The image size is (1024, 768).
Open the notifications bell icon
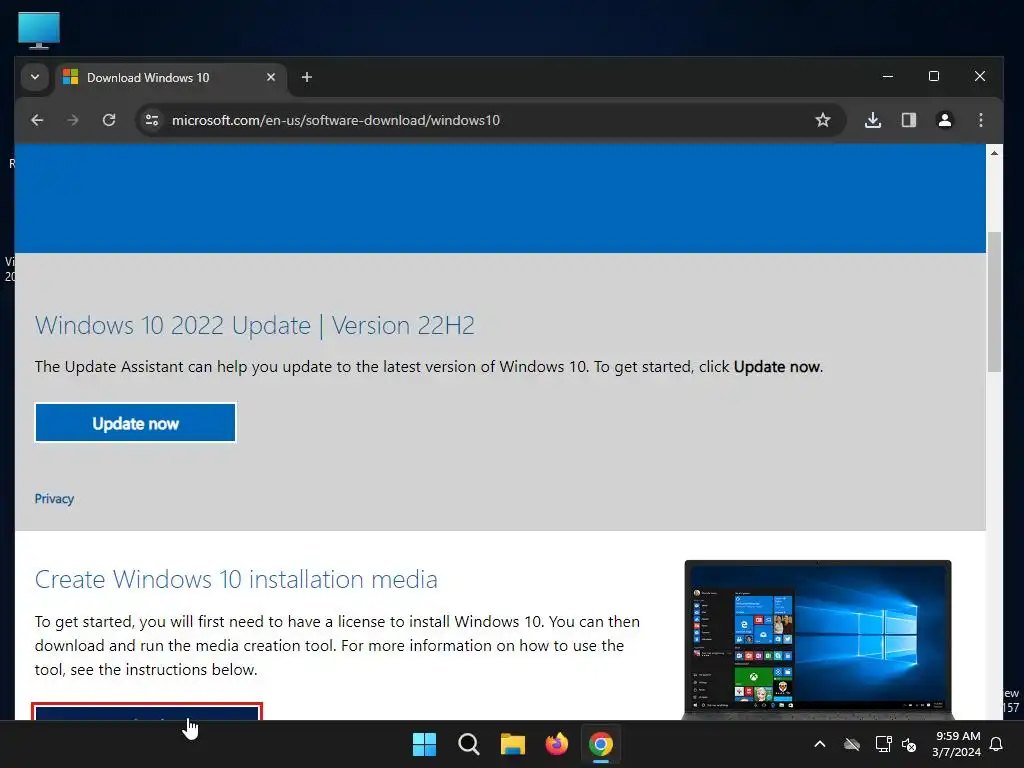pyautogui.click(x=997, y=744)
